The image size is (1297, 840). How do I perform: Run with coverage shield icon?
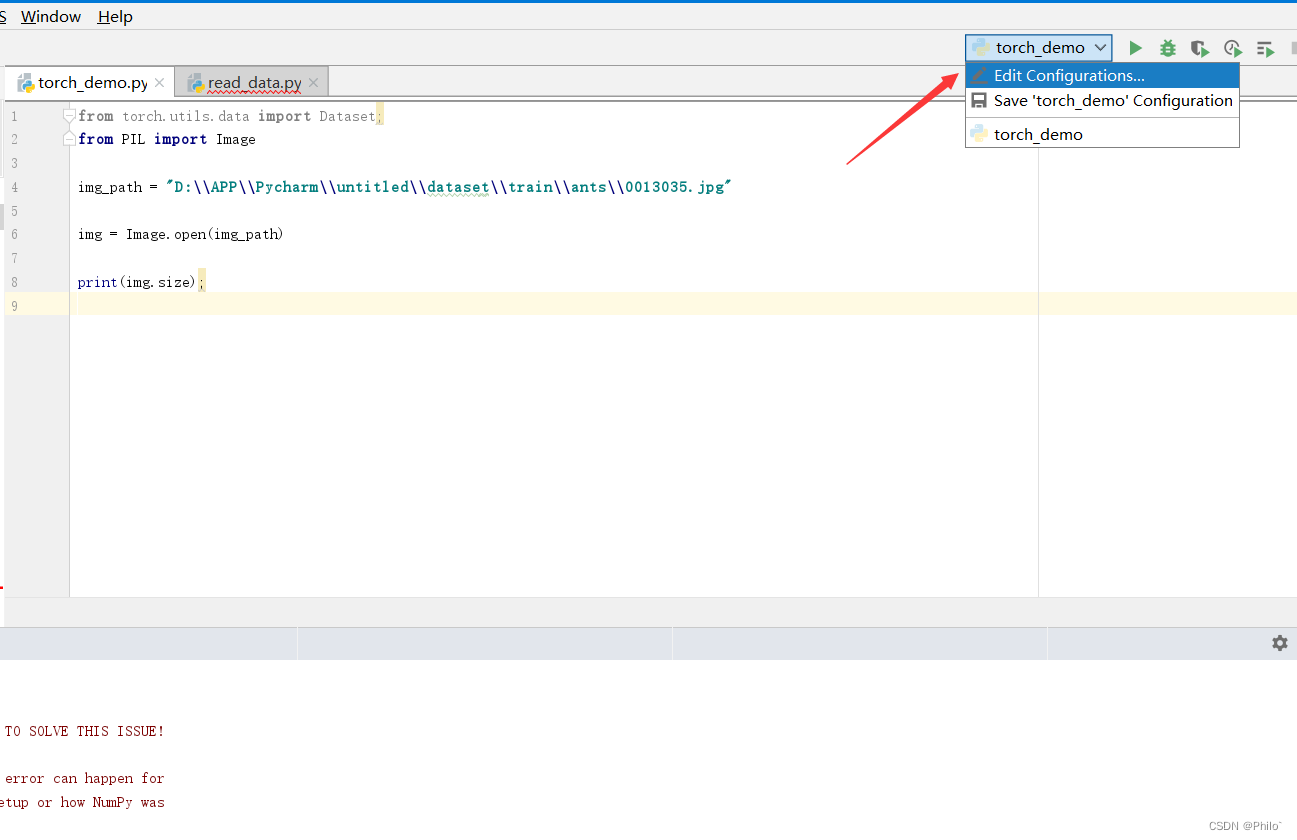[1200, 48]
